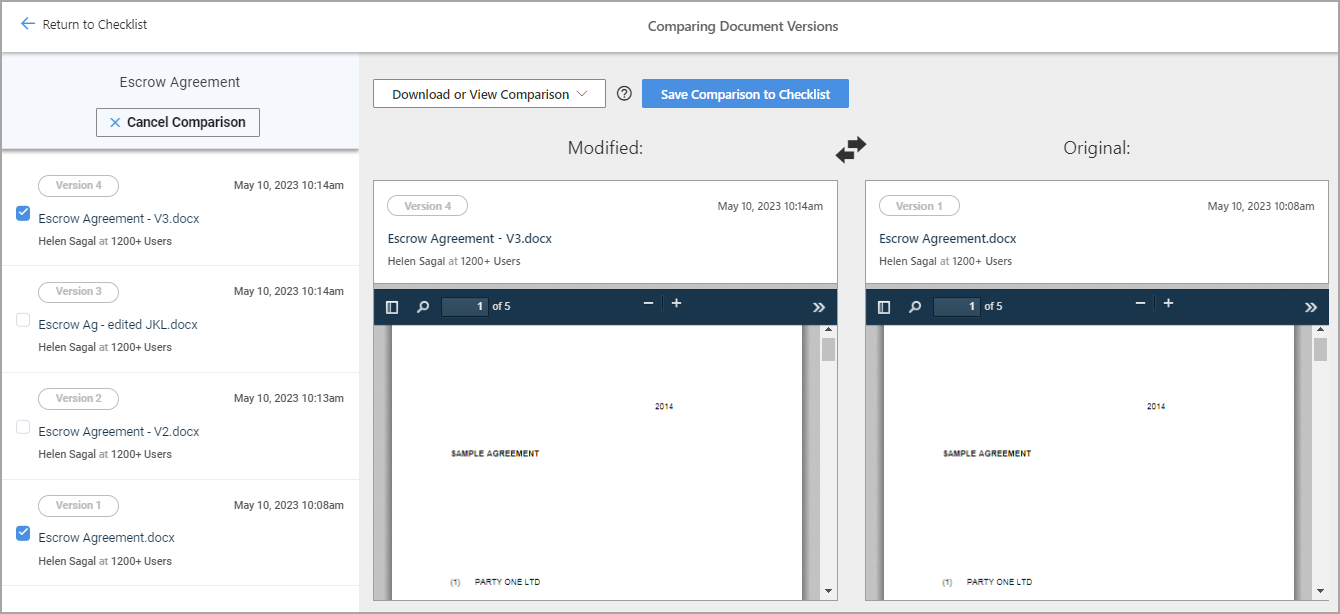The image size is (1340, 614).
Task: Open the search tool in the Modified viewer
Action: (422, 306)
